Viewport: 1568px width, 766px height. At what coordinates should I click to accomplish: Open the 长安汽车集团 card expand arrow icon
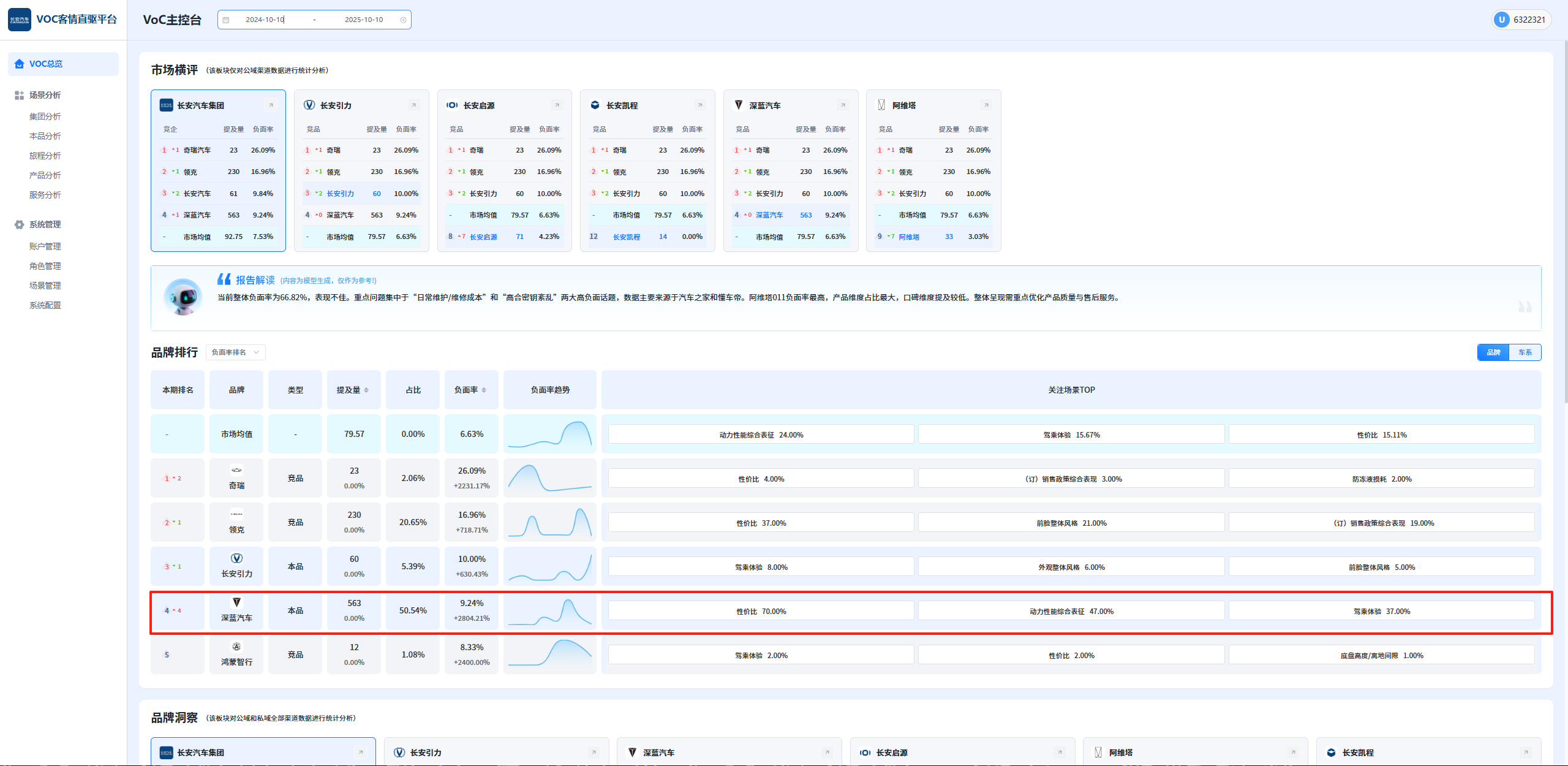tap(271, 105)
